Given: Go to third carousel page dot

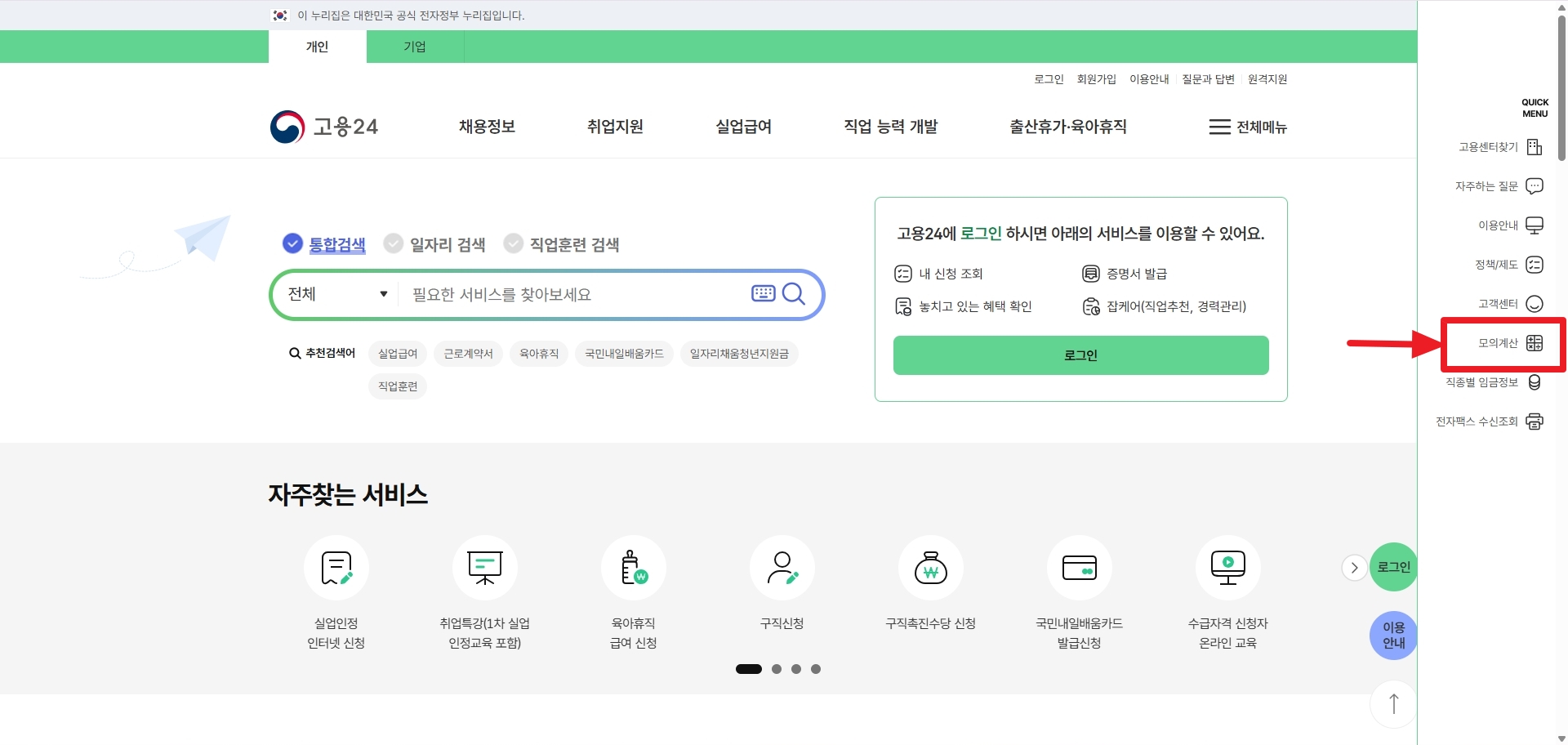Looking at the screenshot, I should click(796, 669).
